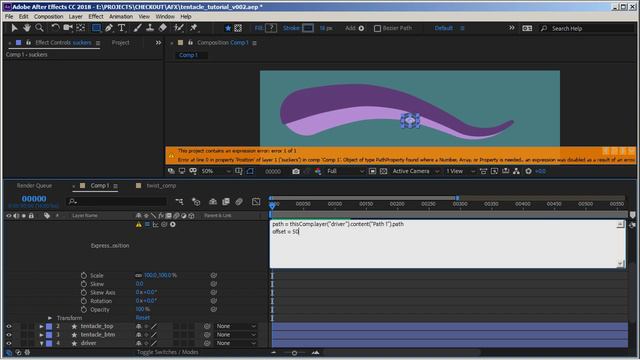Select the Roto Brush tool
The height and width of the screenshot is (360, 640).
[178, 28]
